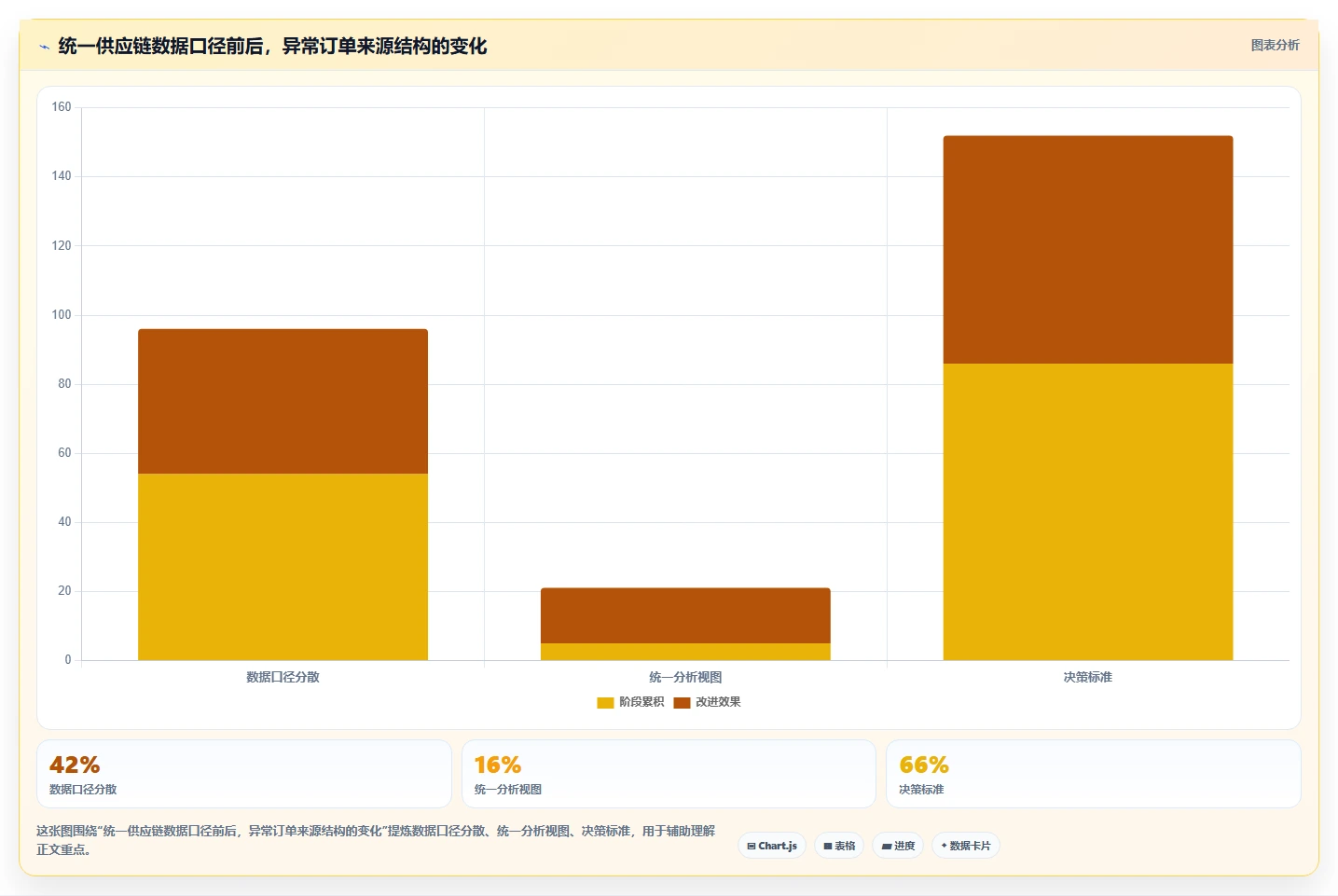Click the 图表分析 label in header
This screenshot has width=1338, height=896.
click(x=1275, y=45)
